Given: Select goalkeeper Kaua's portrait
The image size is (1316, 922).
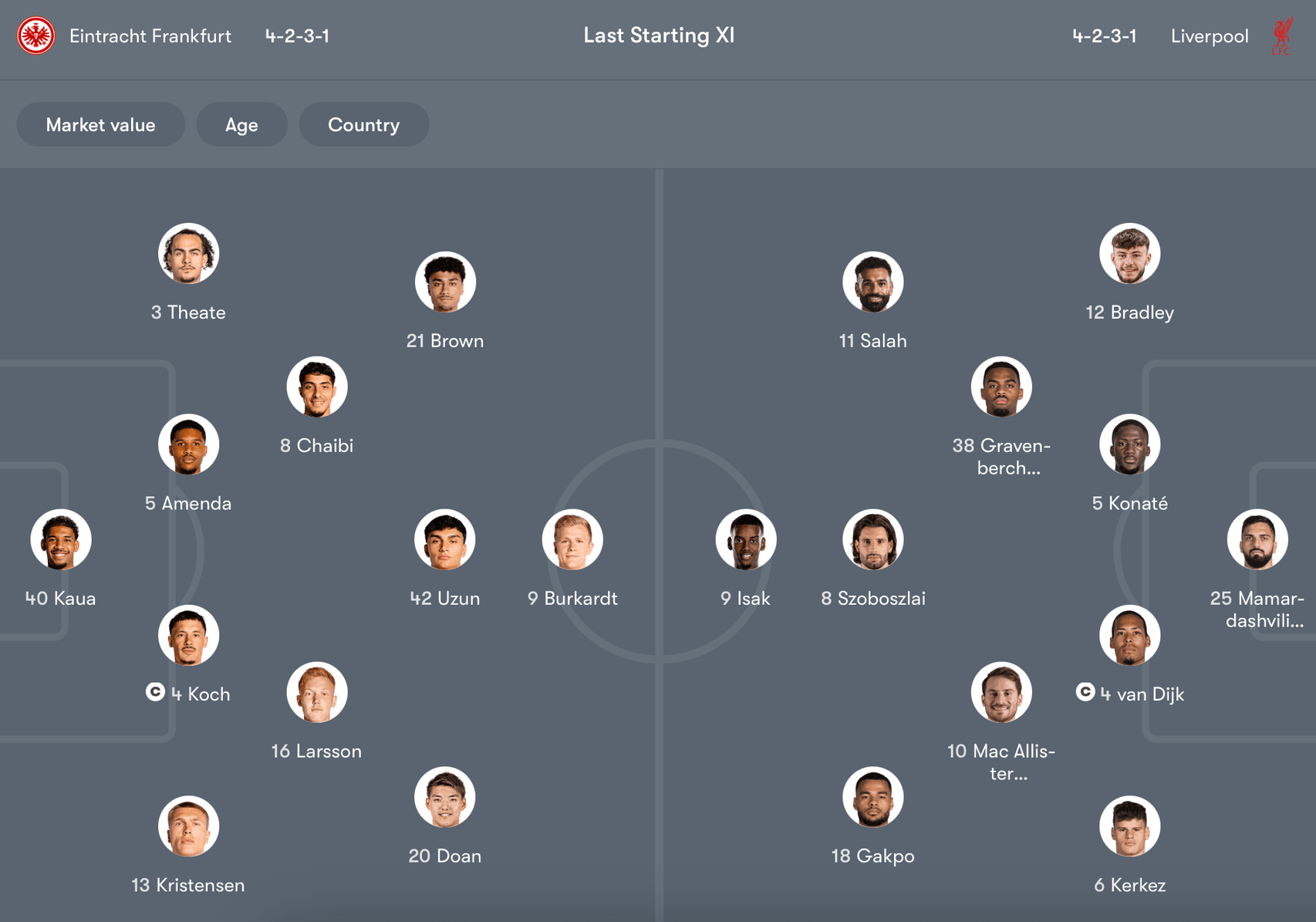Looking at the screenshot, I should [x=61, y=540].
